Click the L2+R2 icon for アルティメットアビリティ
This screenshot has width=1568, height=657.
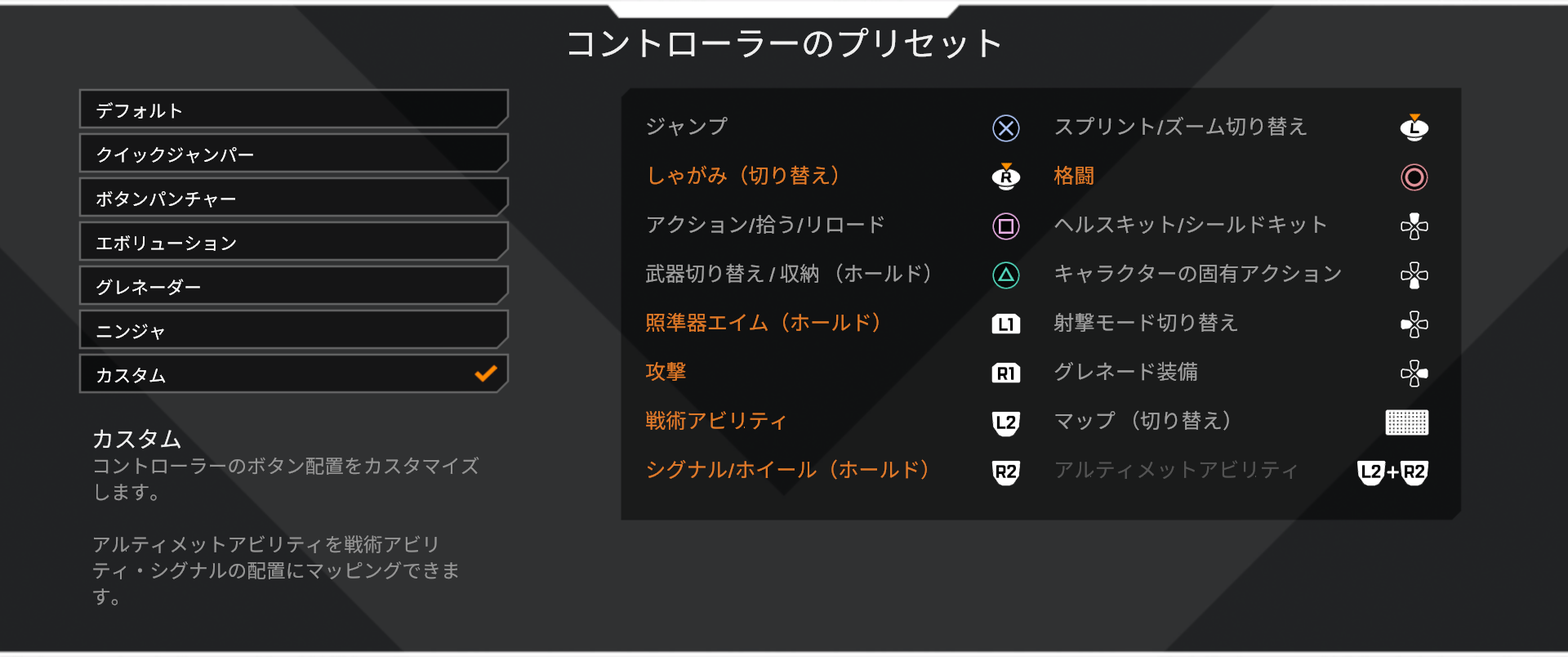point(1392,472)
